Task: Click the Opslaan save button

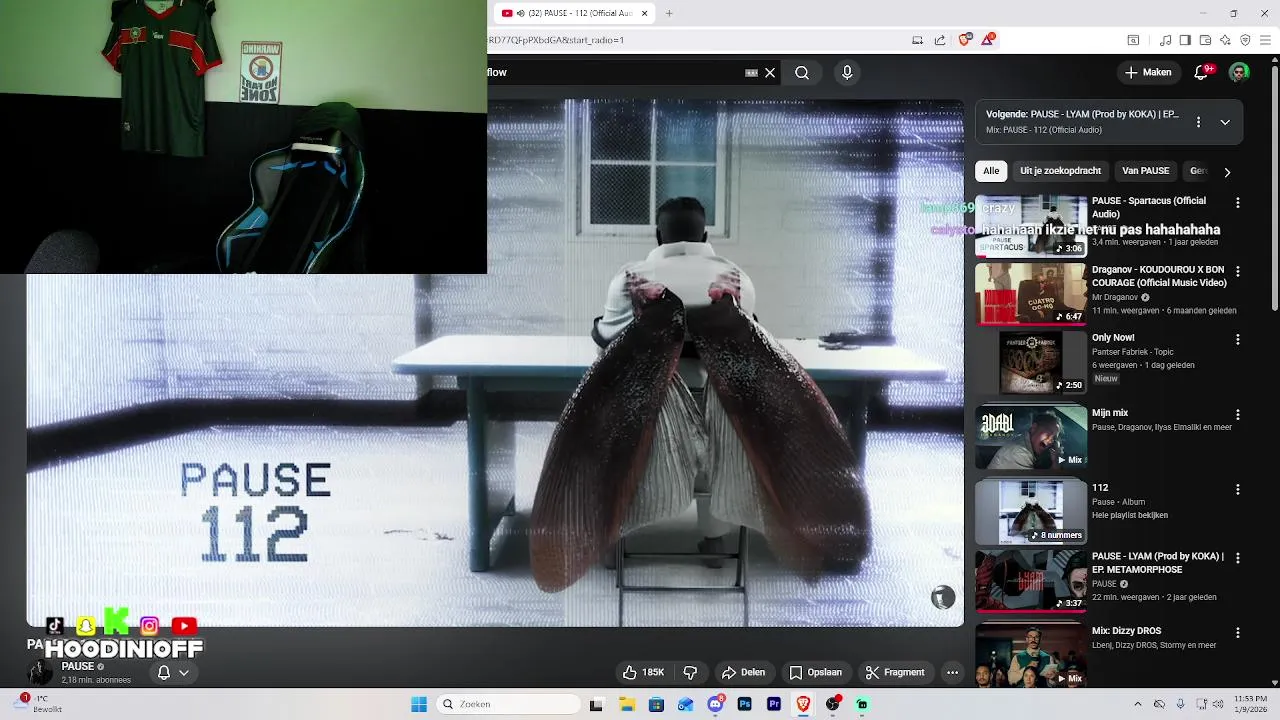Action: click(815, 672)
